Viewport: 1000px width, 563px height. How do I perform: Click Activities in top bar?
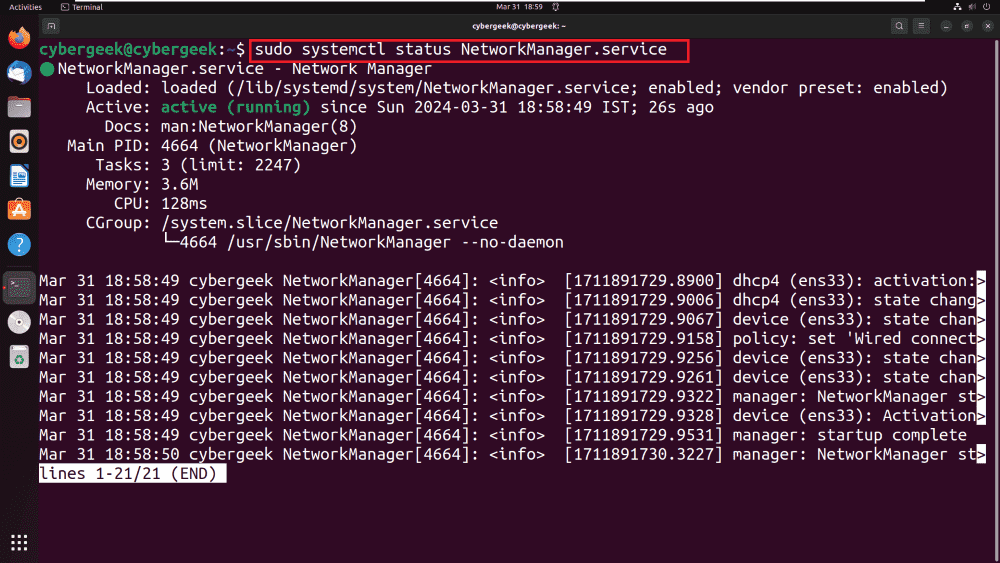25,7
